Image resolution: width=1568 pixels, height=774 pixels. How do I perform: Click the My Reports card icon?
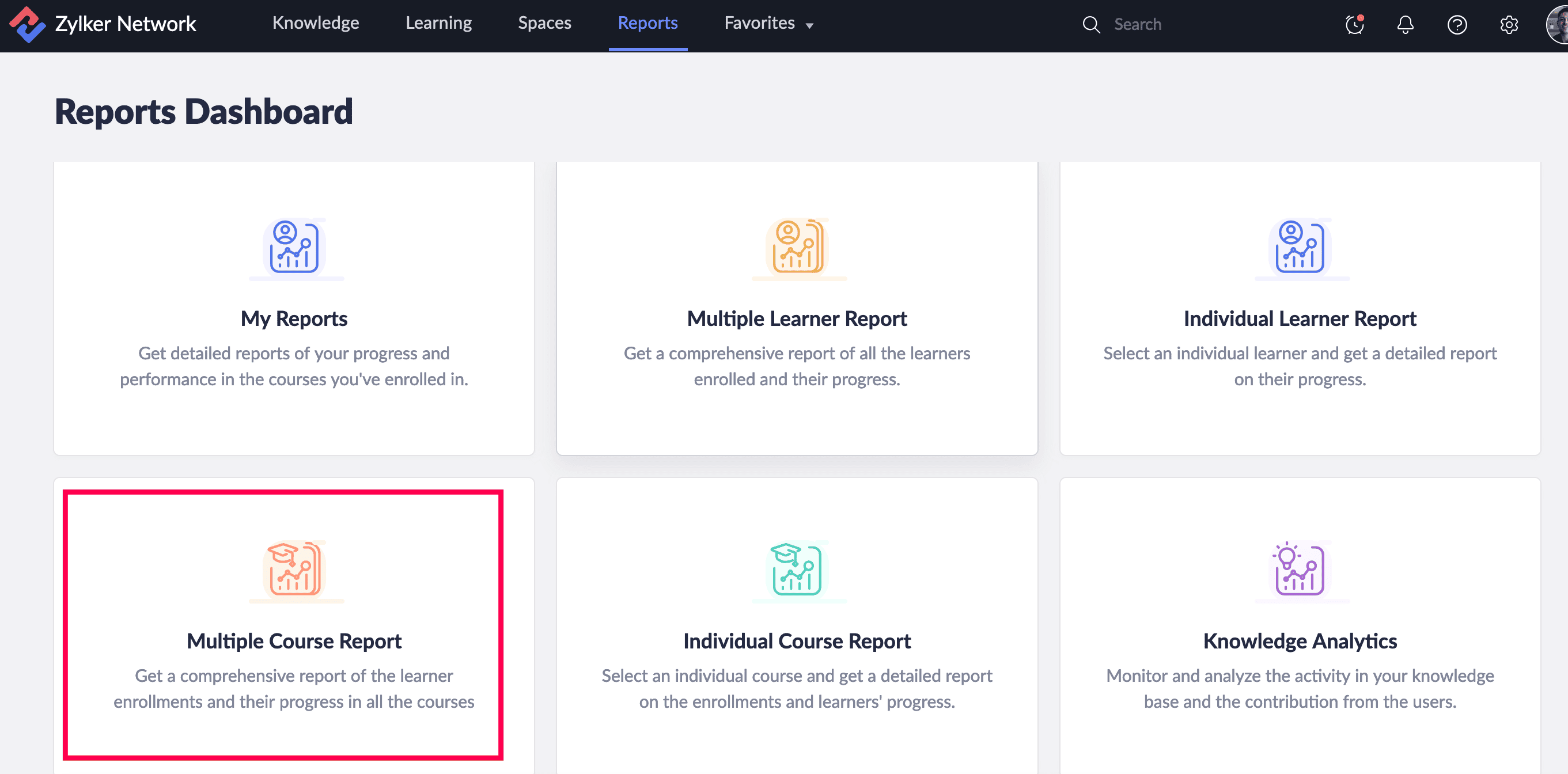(294, 246)
